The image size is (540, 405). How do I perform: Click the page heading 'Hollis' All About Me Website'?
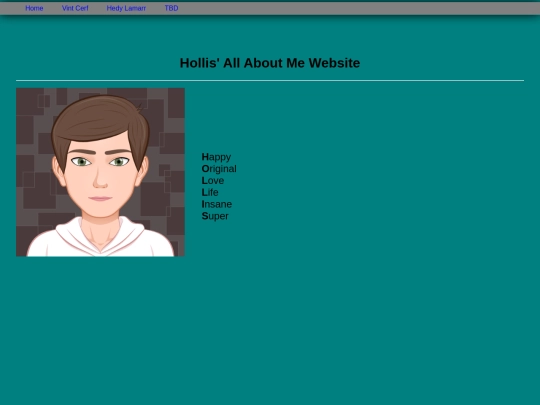click(x=270, y=63)
